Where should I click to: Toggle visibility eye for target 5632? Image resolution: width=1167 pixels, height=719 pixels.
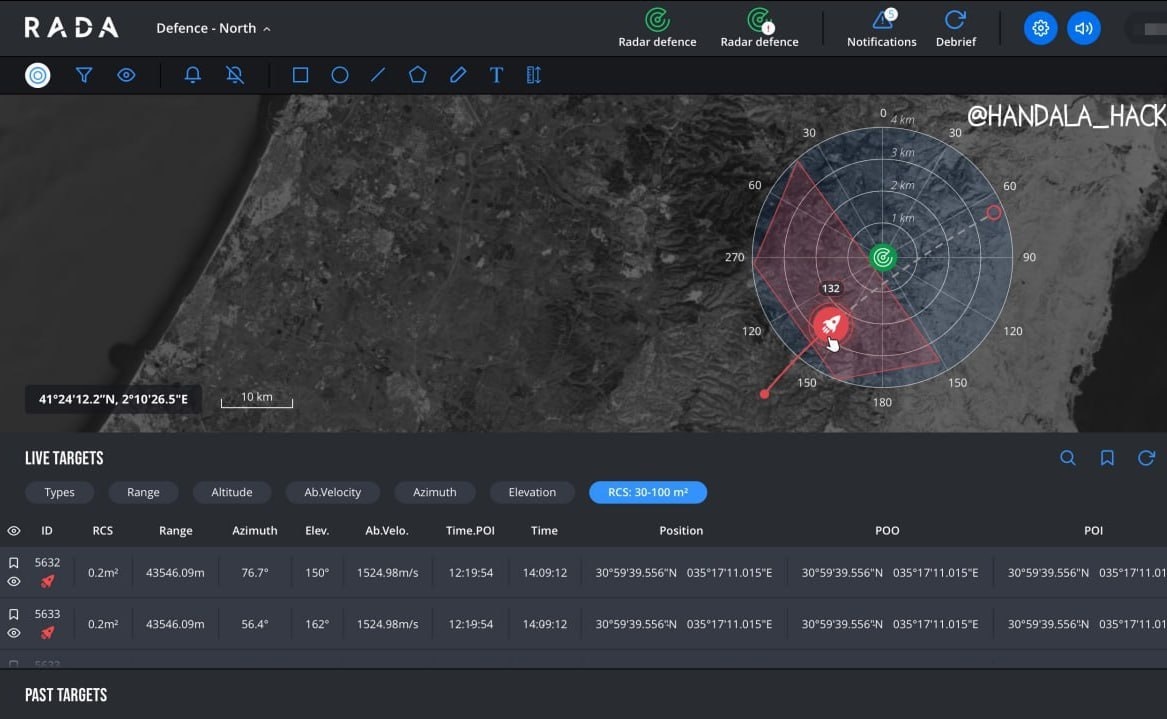(x=14, y=581)
